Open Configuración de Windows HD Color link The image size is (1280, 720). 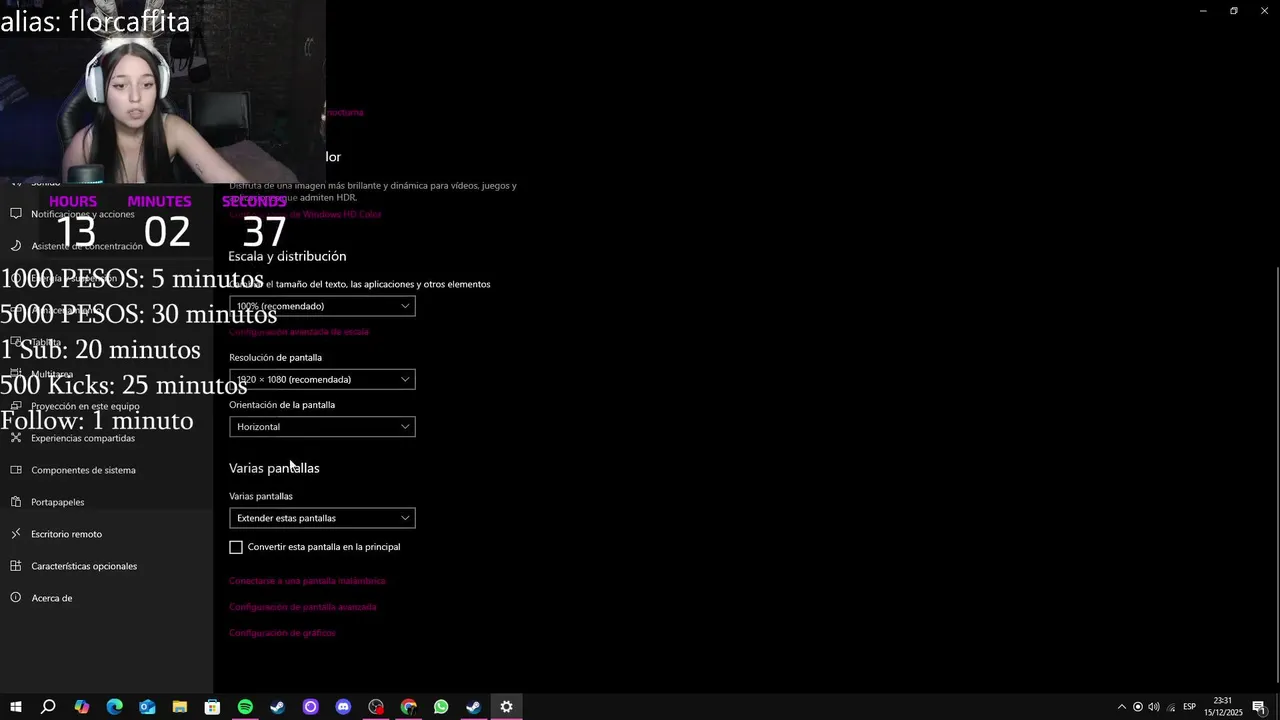(305, 214)
